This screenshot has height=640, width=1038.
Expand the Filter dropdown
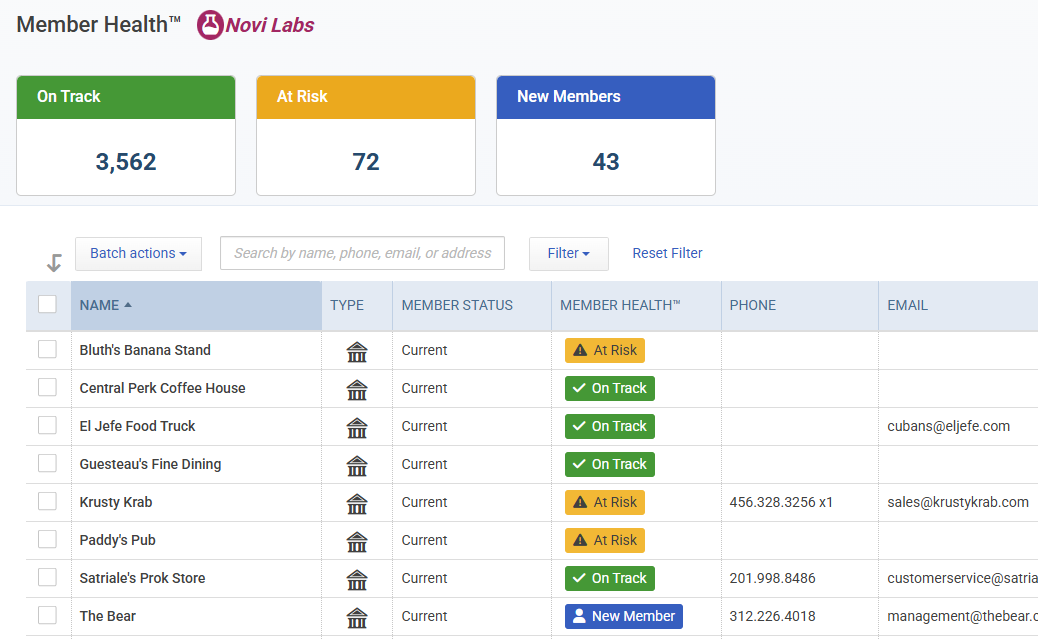[568, 254]
